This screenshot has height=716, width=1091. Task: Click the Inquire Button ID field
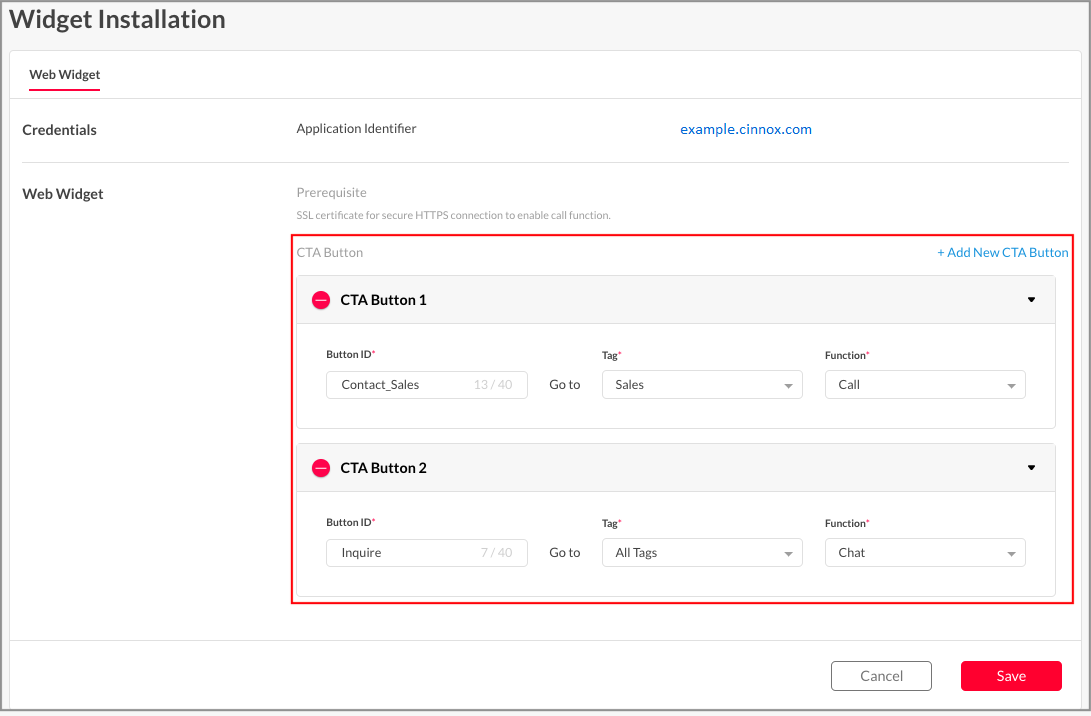pos(427,552)
